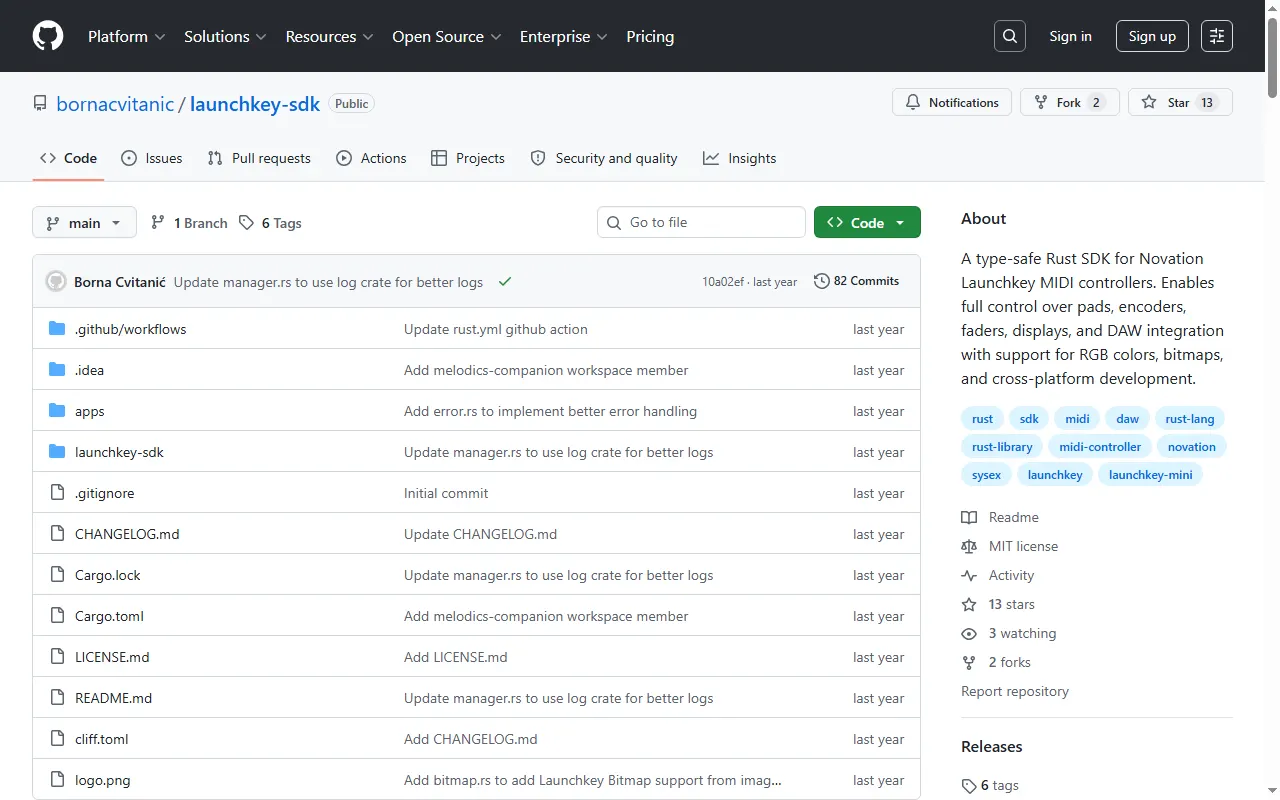The image size is (1280, 800).
Task: Open the cliff.toml file
Action: [x=101, y=739]
